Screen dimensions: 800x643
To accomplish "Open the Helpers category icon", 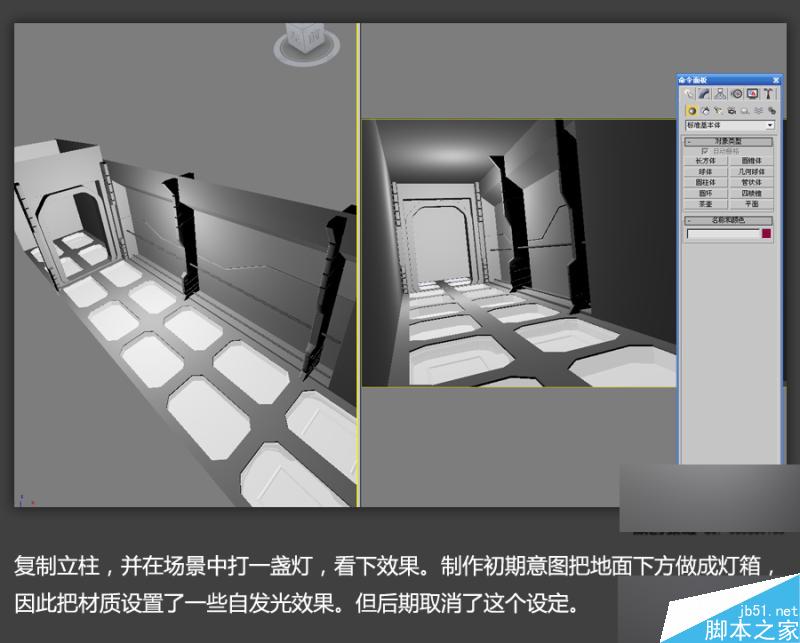I will pyautogui.click(x=747, y=110).
